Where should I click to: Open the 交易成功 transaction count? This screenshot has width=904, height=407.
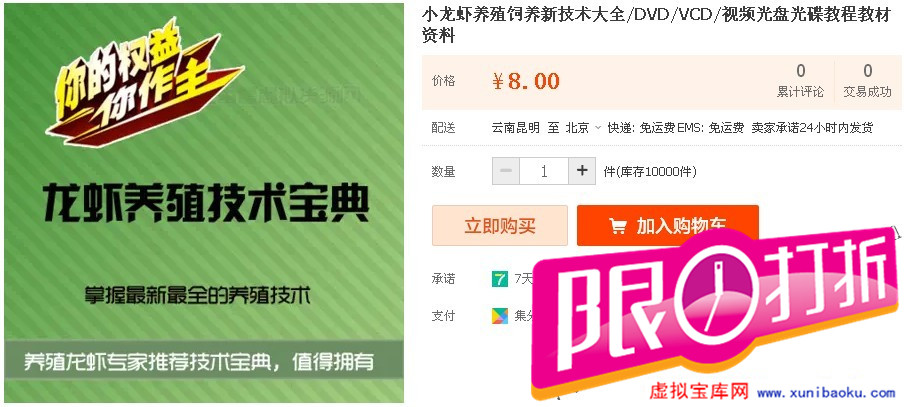click(x=867, y=81)
